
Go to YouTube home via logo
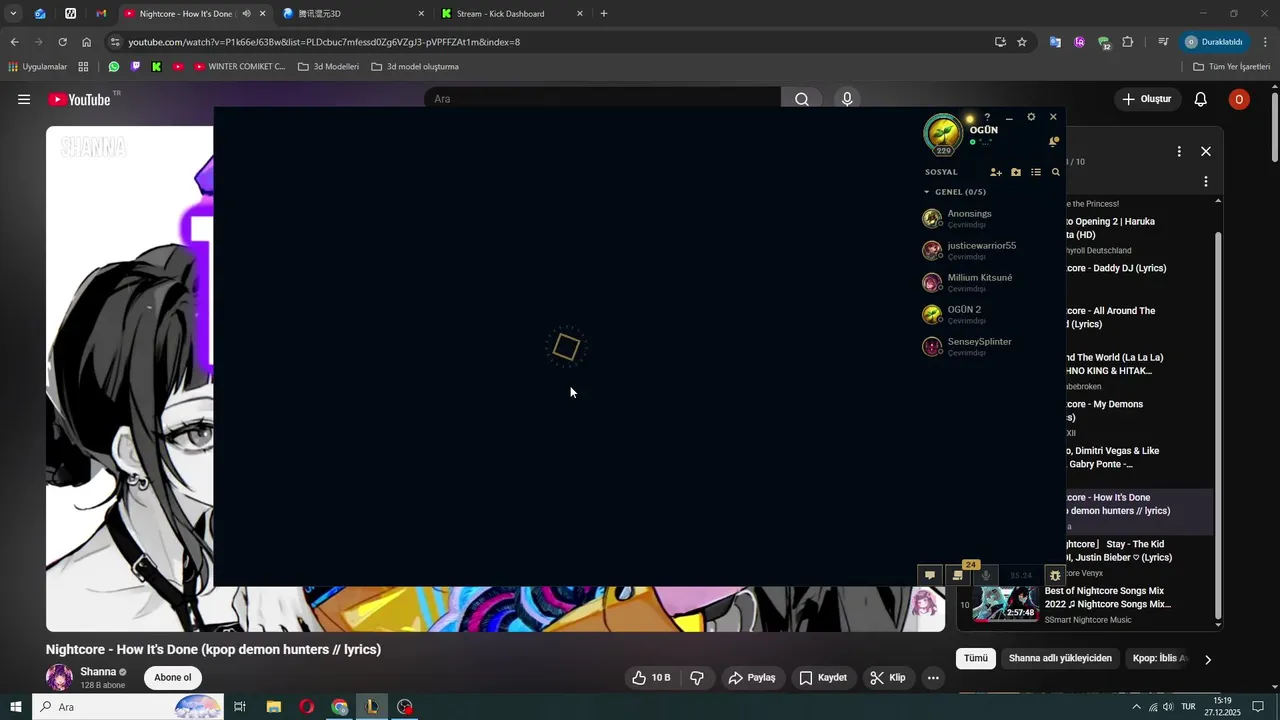click(x=80, y=99)
